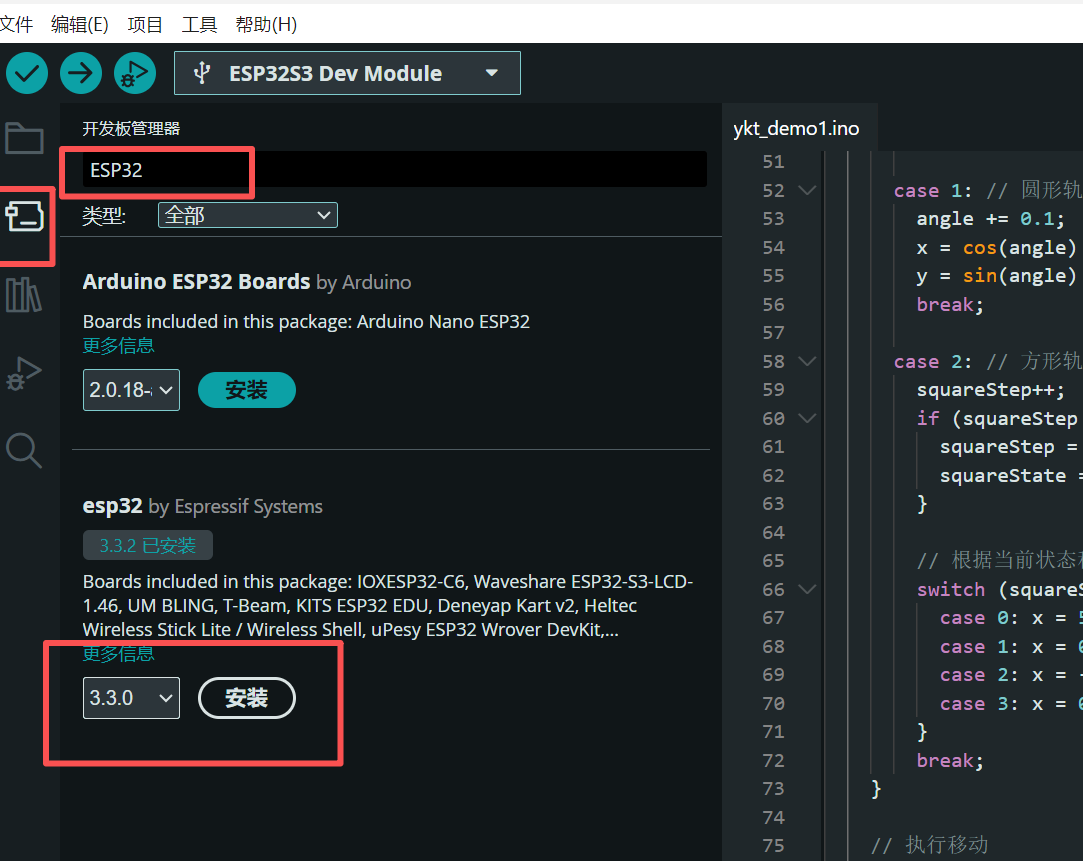Open the Boards Manager sidebar icon
The height and width of the screenshot is (861, 1083).
point(24,216)
